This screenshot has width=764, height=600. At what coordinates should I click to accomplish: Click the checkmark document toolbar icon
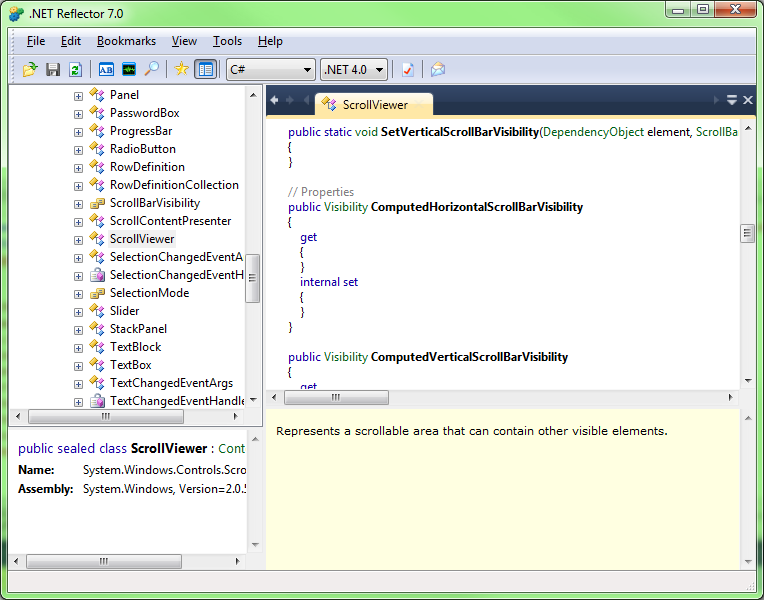click(x=408, y=69)
